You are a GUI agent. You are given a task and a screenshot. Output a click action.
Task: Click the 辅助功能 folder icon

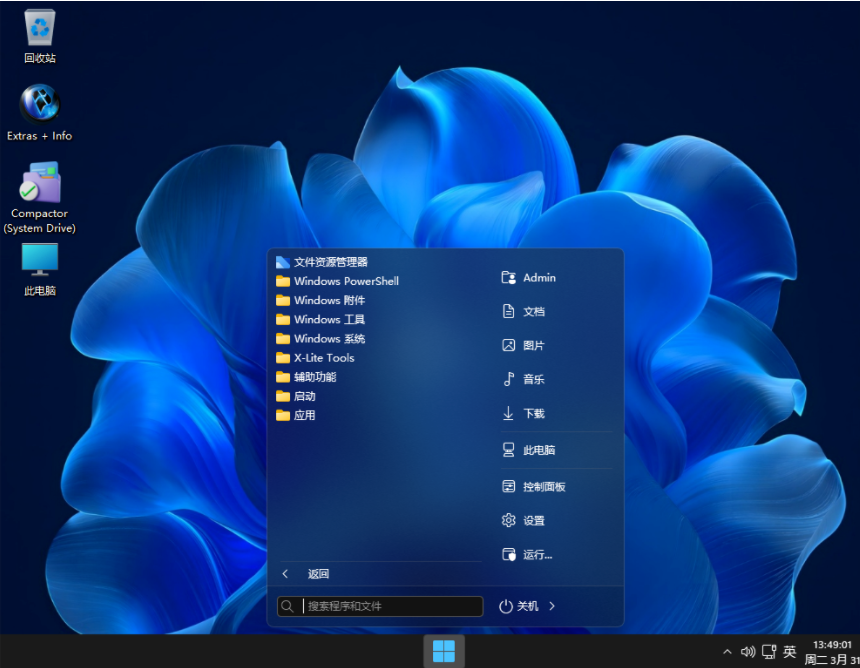(x=282, y=377)
